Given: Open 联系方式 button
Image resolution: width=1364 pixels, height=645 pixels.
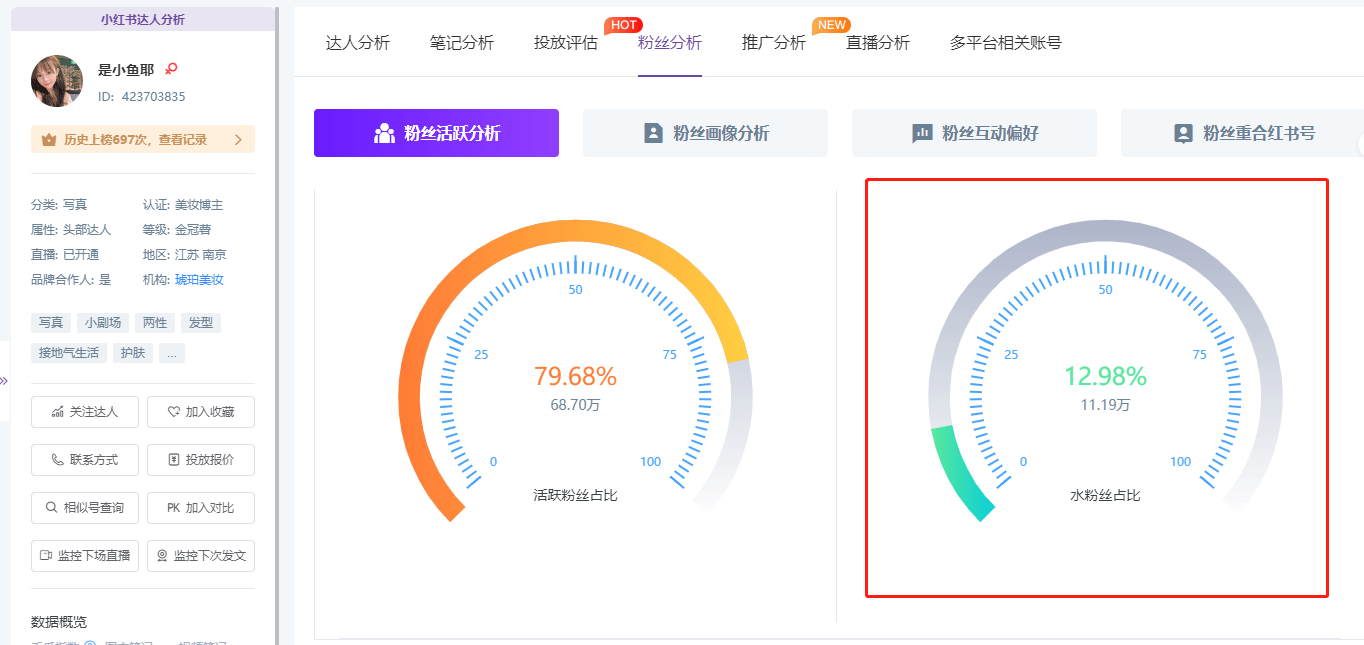Looking at the screenshot, I should tap(85, 460).
